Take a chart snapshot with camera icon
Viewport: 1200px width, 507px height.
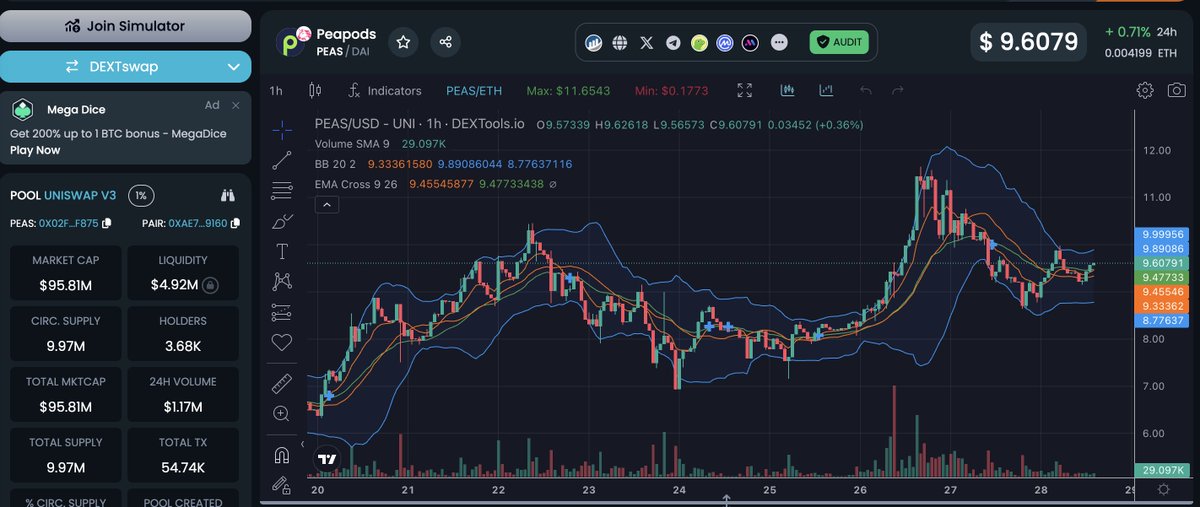coord(1177,91)
